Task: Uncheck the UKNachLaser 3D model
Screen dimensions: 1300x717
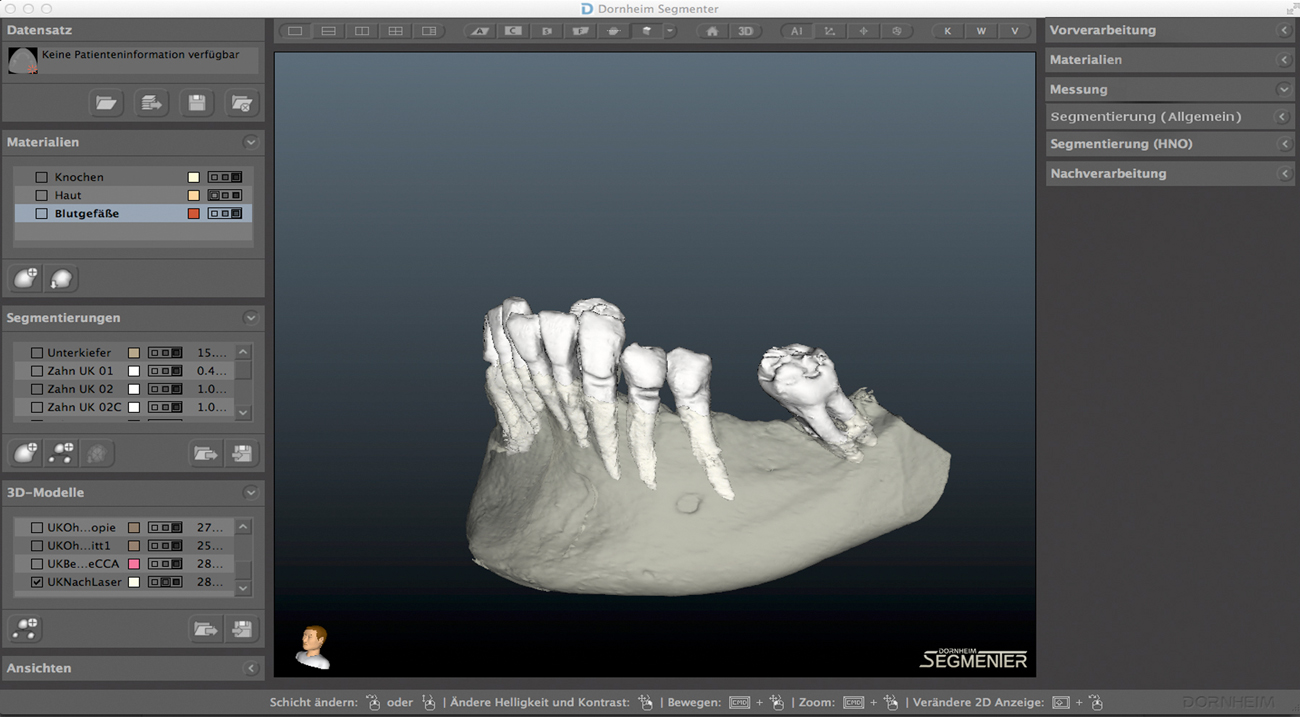Action: click(x=37, y=582)
